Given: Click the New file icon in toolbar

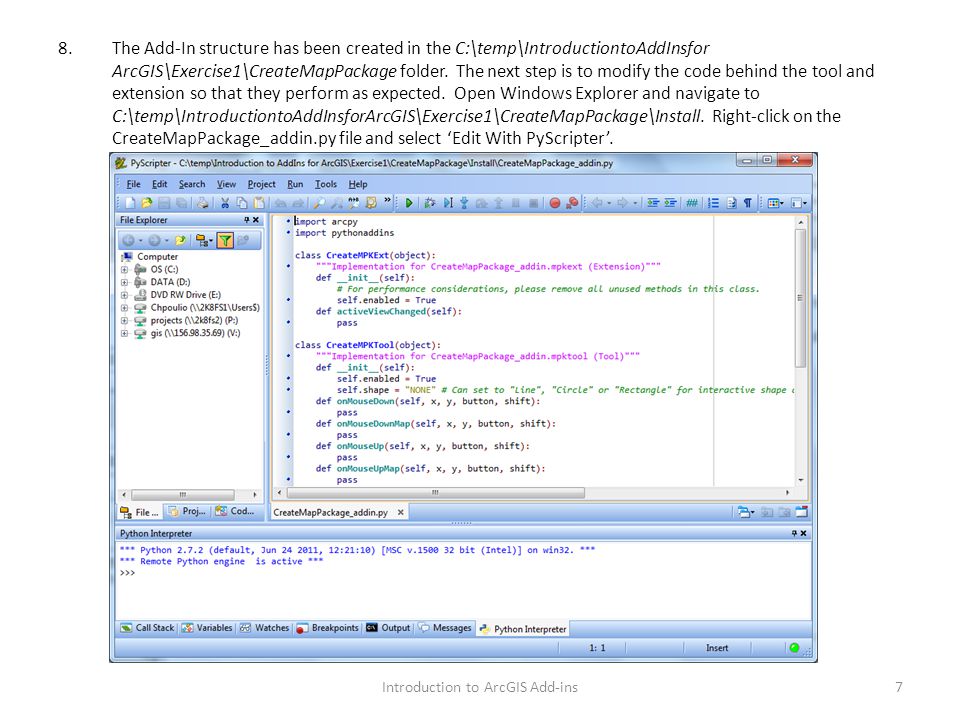Looking at the screenshot, I should 130,203.
